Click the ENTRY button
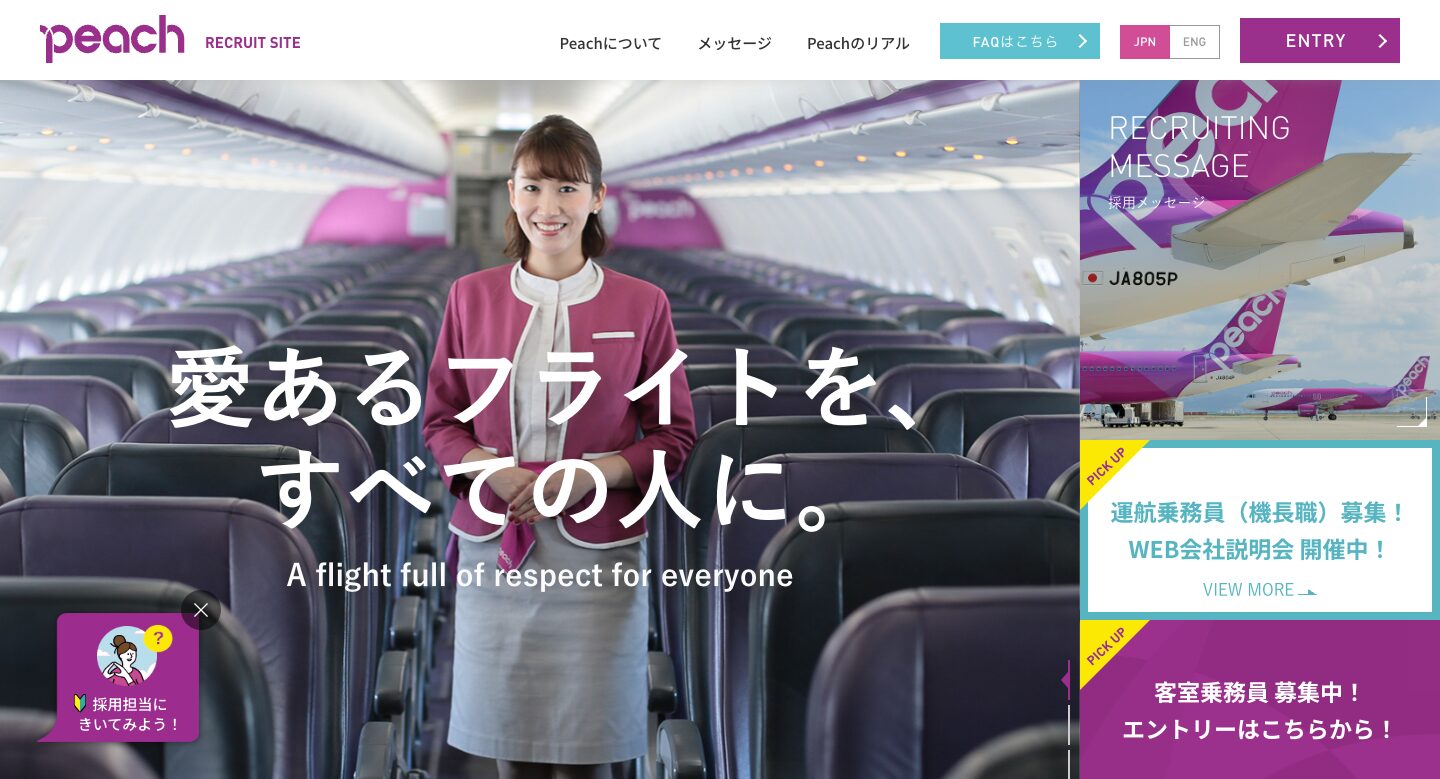 click(1320, 40)
